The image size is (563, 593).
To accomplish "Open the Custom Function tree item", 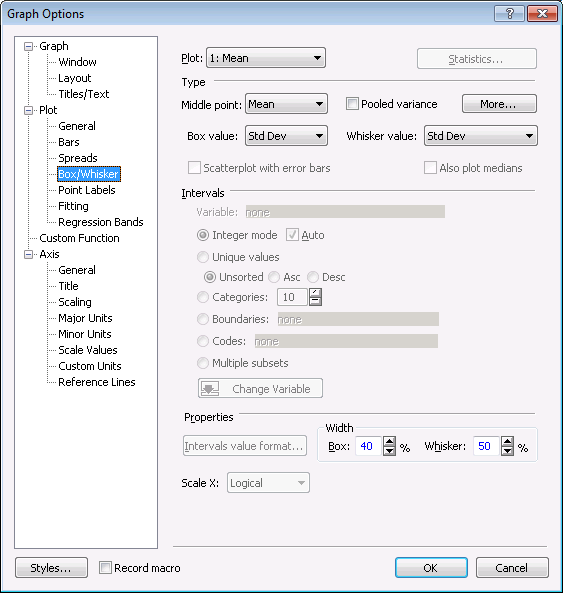I will coord(79,238).
